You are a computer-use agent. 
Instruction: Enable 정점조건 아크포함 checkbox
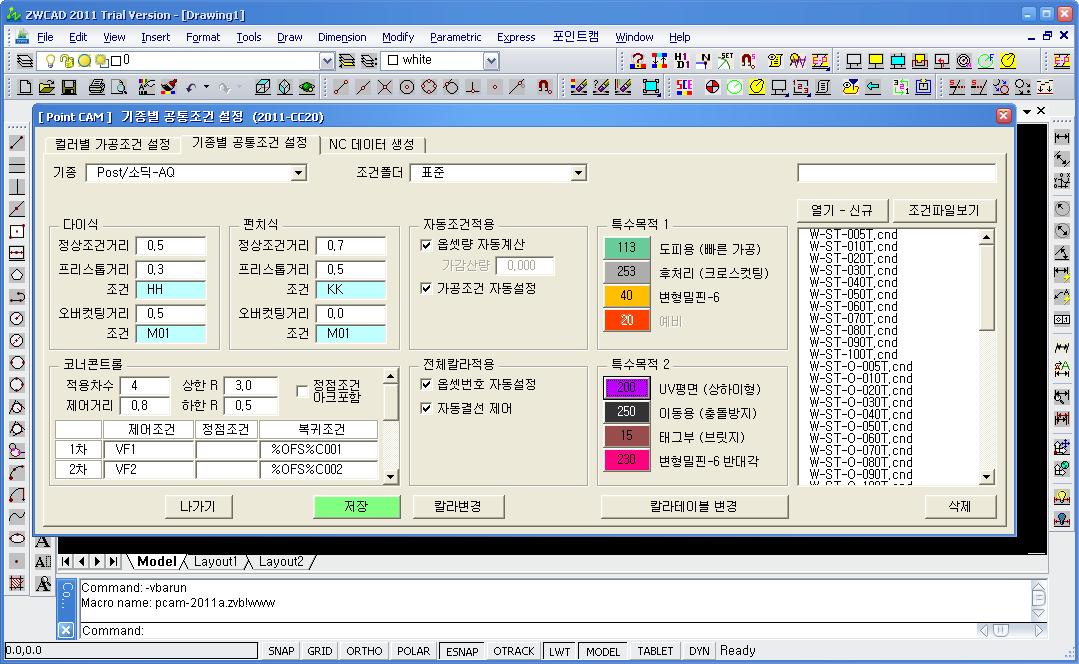click(301, 391)
